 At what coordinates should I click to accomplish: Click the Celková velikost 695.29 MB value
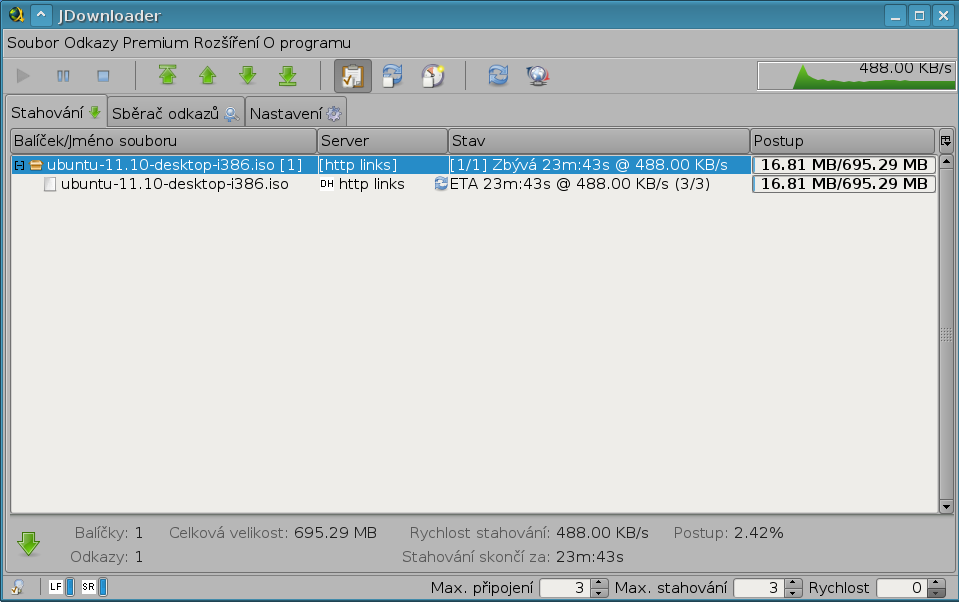click(x=335, y=533)
